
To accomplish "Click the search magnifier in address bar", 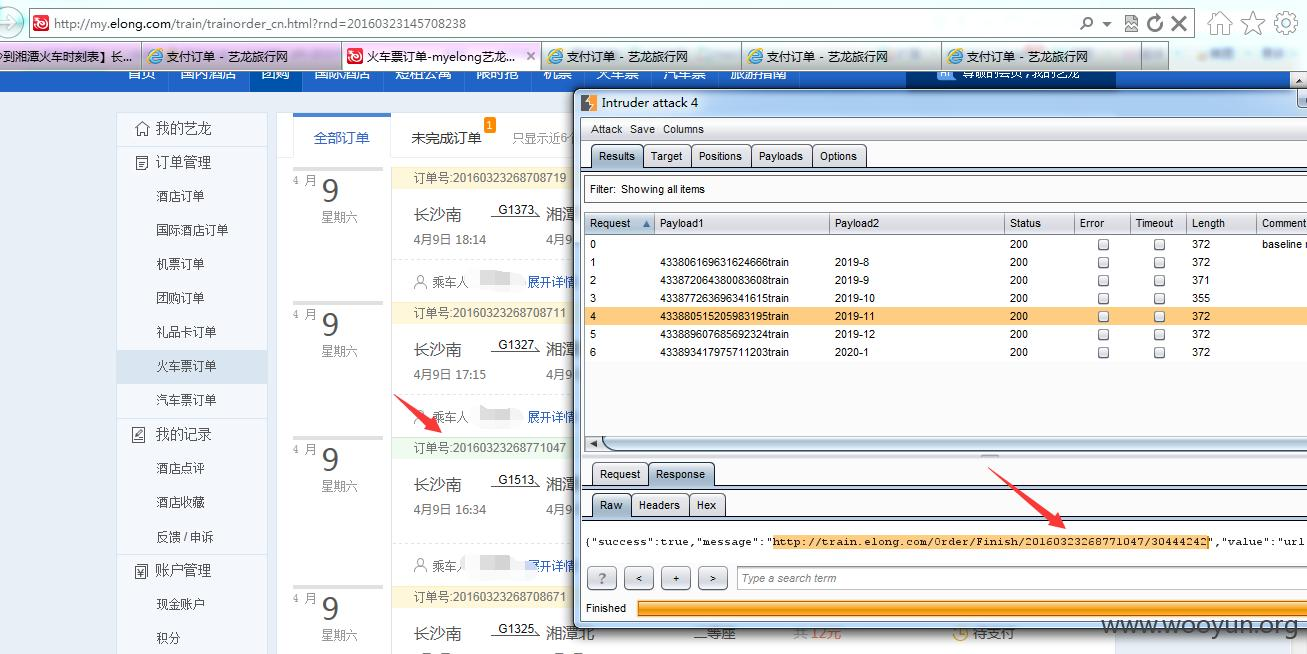I will point(1087,23).
